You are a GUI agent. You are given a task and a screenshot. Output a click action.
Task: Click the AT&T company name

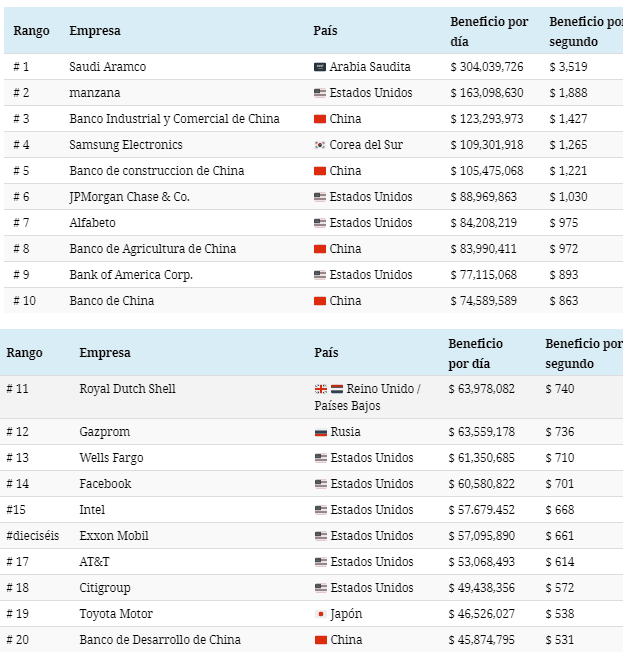tap(94, 562)
